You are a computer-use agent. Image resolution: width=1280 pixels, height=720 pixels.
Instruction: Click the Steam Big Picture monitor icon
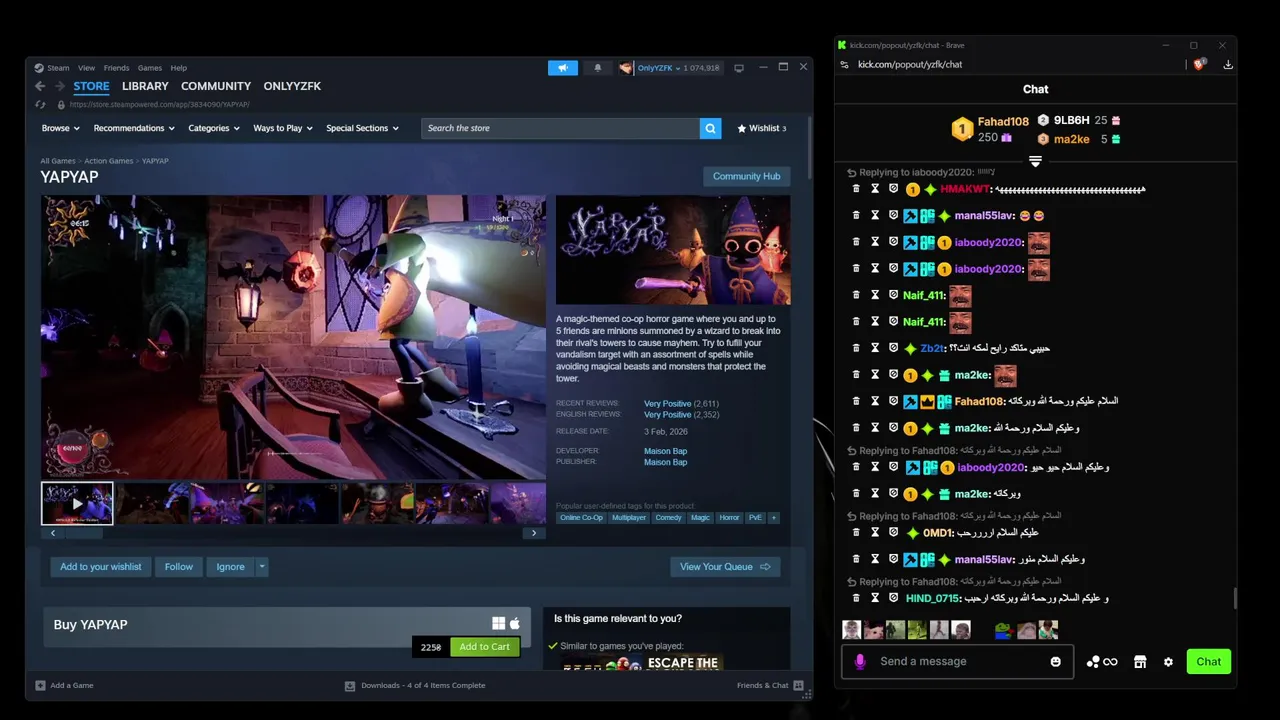click(739, 68)
